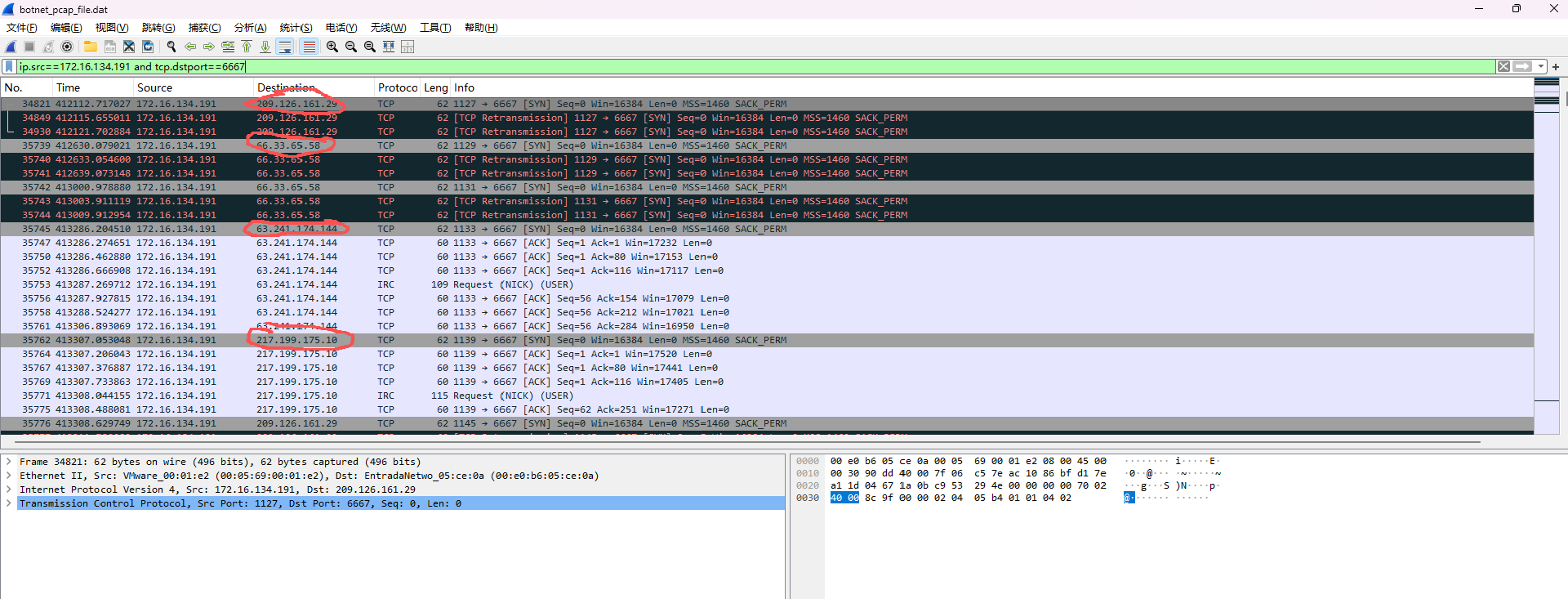Click the filter bookmark icon

[9, 66]
